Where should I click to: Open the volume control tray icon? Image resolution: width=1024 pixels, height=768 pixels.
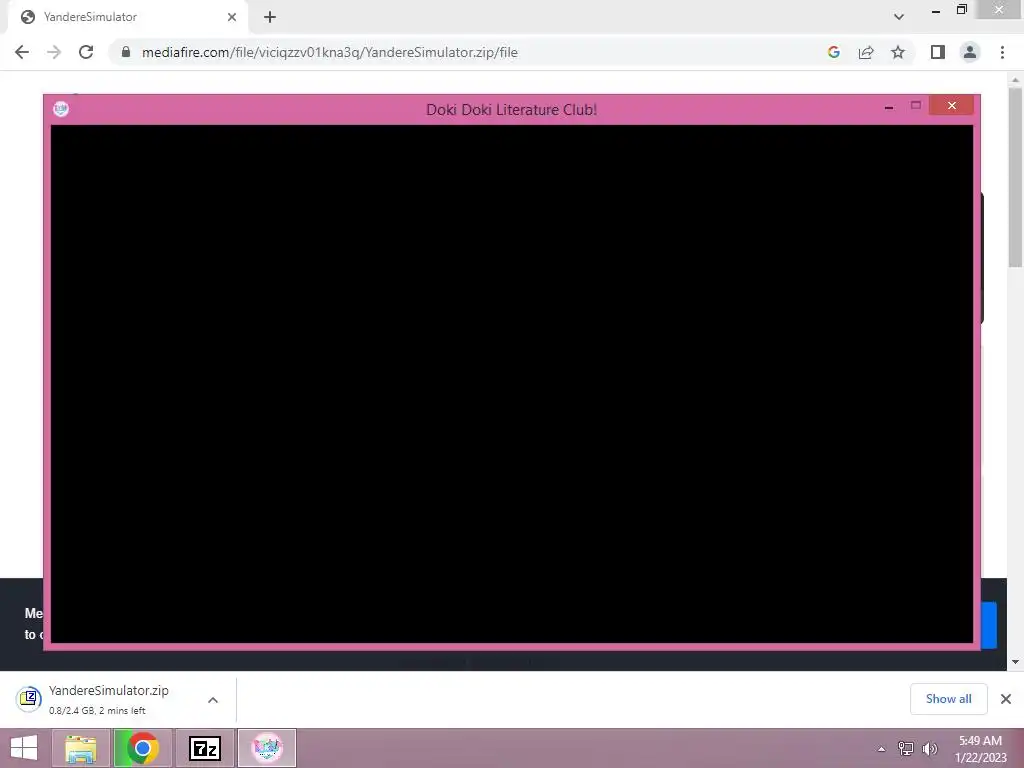[x=929, y=748]
